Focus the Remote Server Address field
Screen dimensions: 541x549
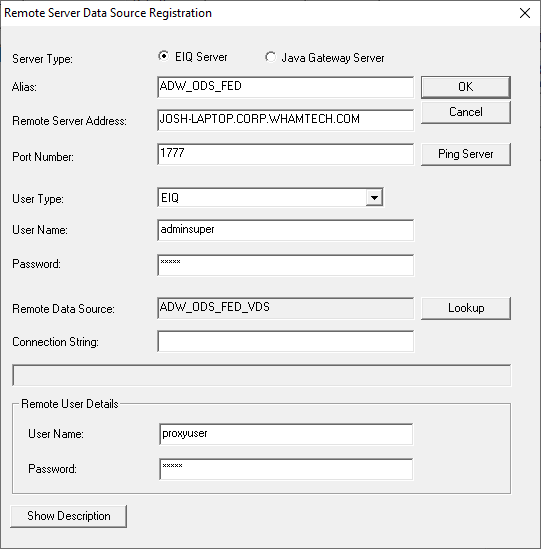pyautogui.click(x=285, y=120)
